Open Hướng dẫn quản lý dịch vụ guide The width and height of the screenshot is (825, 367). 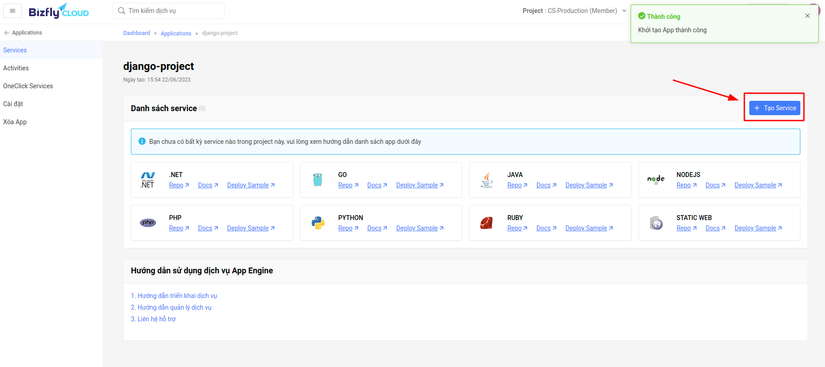click(x=171, y=307)
